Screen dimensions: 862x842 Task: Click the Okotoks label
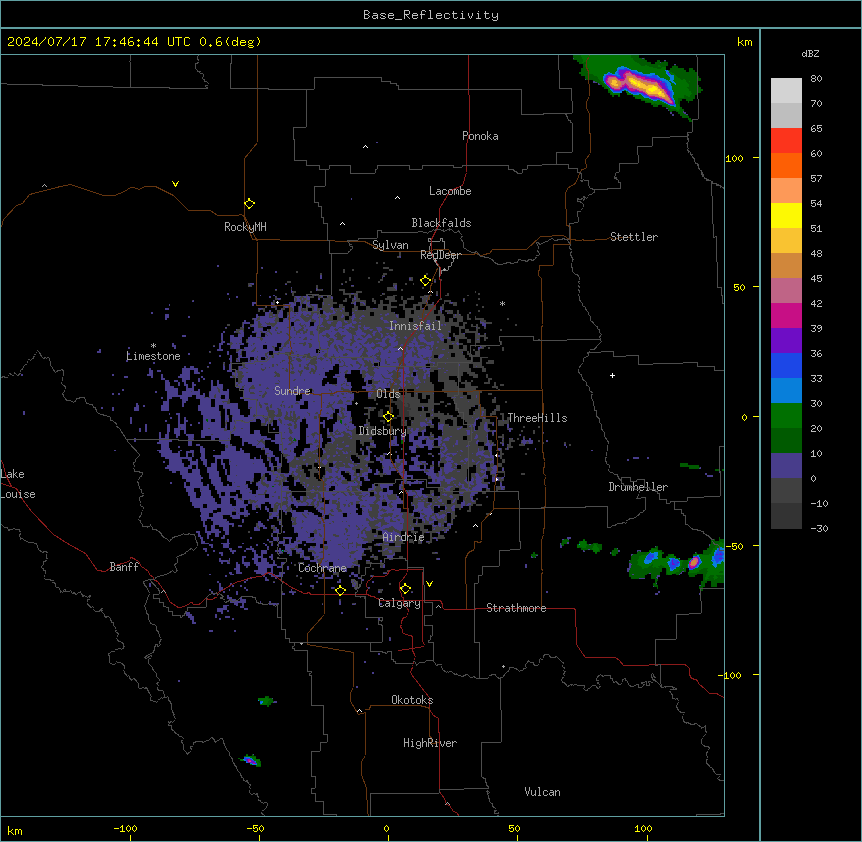coord(412,700)
